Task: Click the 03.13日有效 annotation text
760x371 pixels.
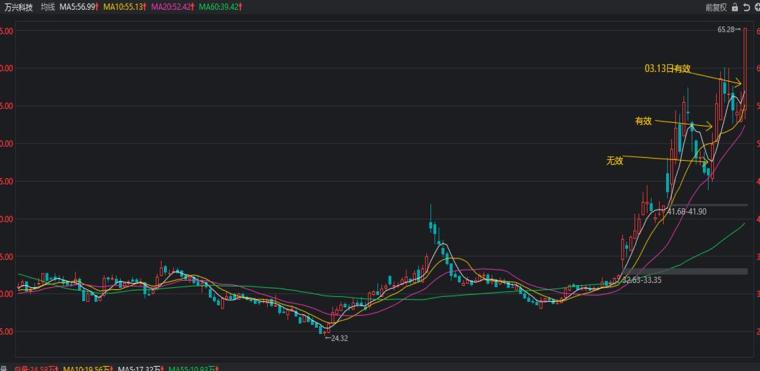Action: pos(667,69)
